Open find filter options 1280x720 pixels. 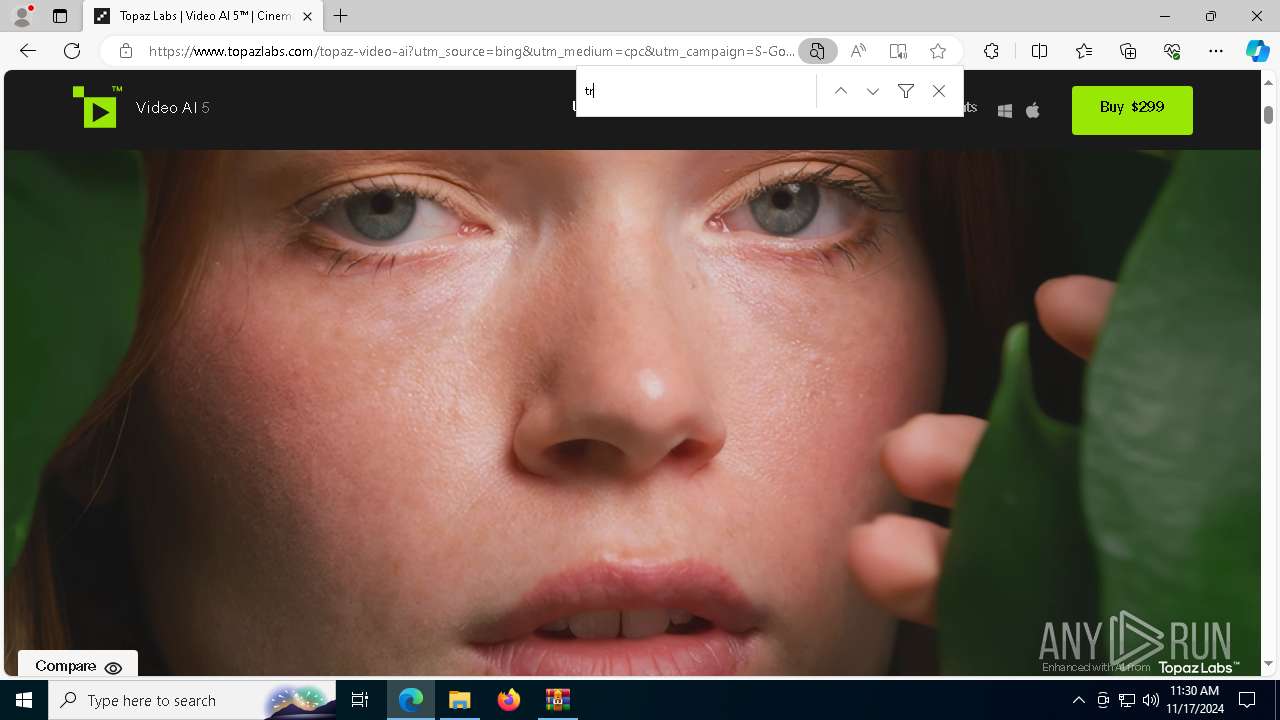906,91
